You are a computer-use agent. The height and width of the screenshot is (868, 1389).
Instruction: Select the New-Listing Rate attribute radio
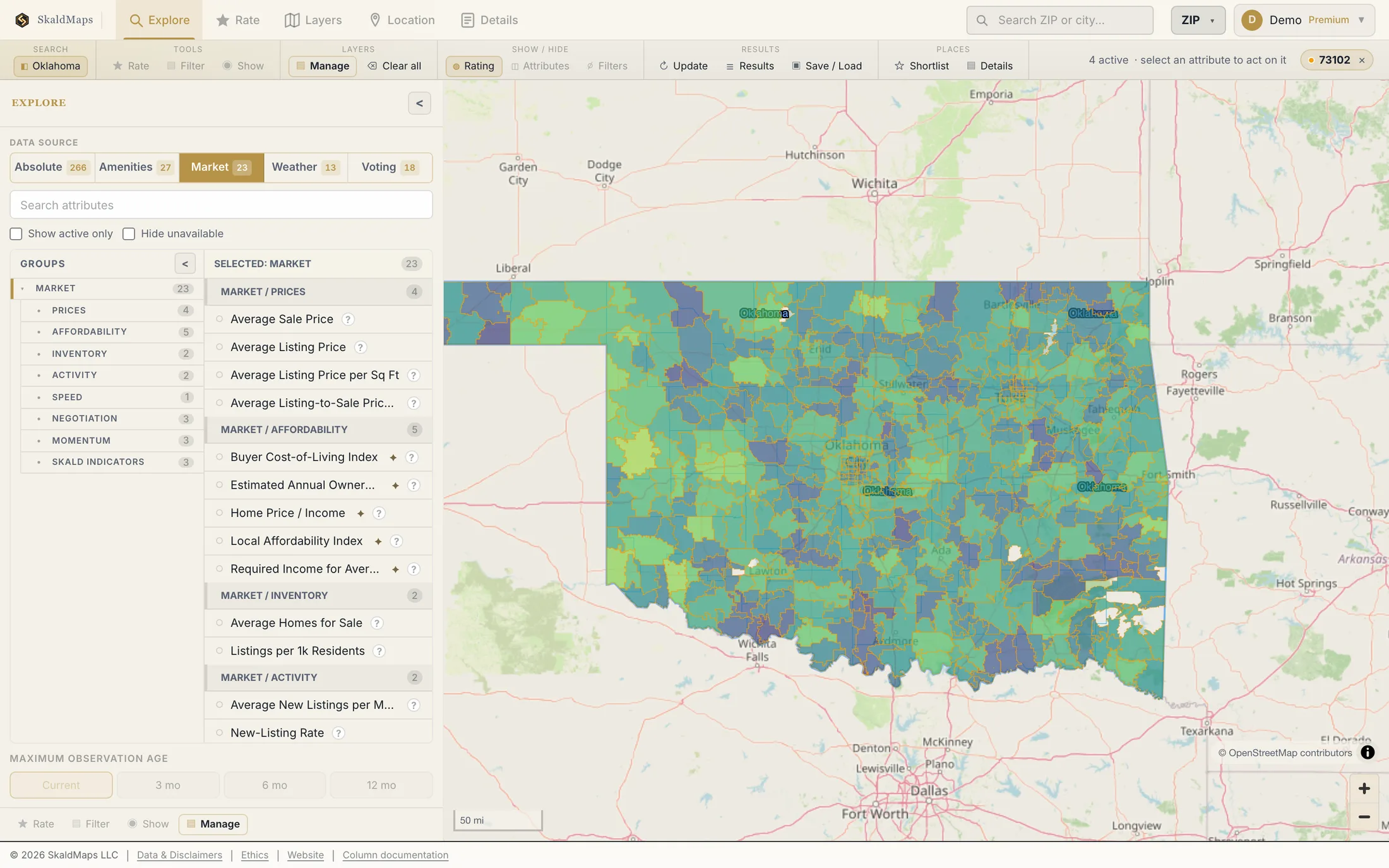[220, 733]
